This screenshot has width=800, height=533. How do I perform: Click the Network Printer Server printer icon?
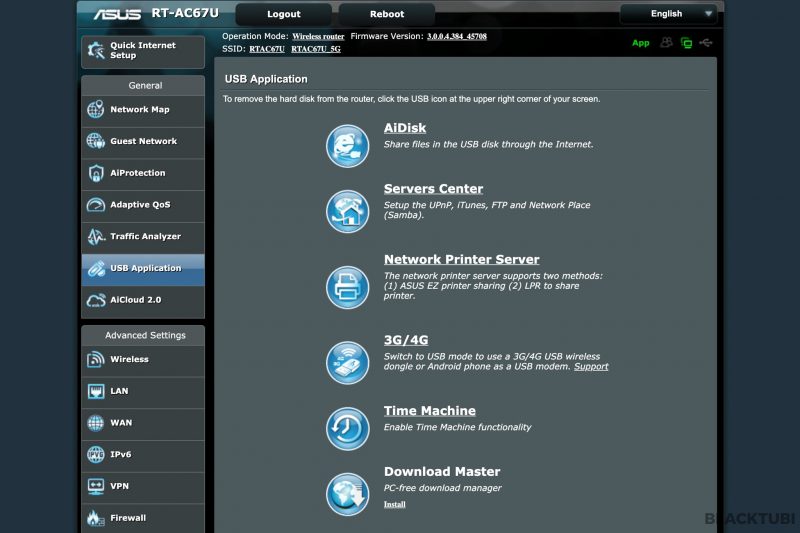(x=347, y=287)
